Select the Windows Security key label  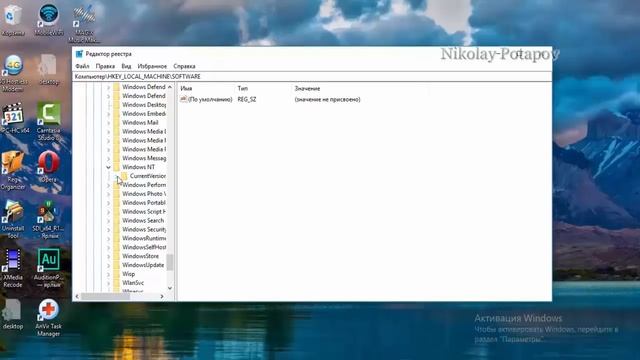click(144, 229)
